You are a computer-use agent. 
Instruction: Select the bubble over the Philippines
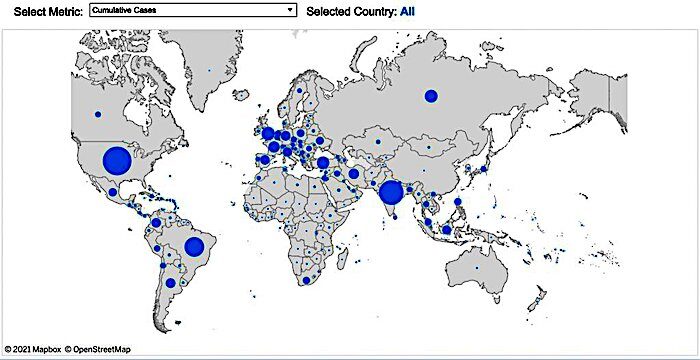(458, 201)
